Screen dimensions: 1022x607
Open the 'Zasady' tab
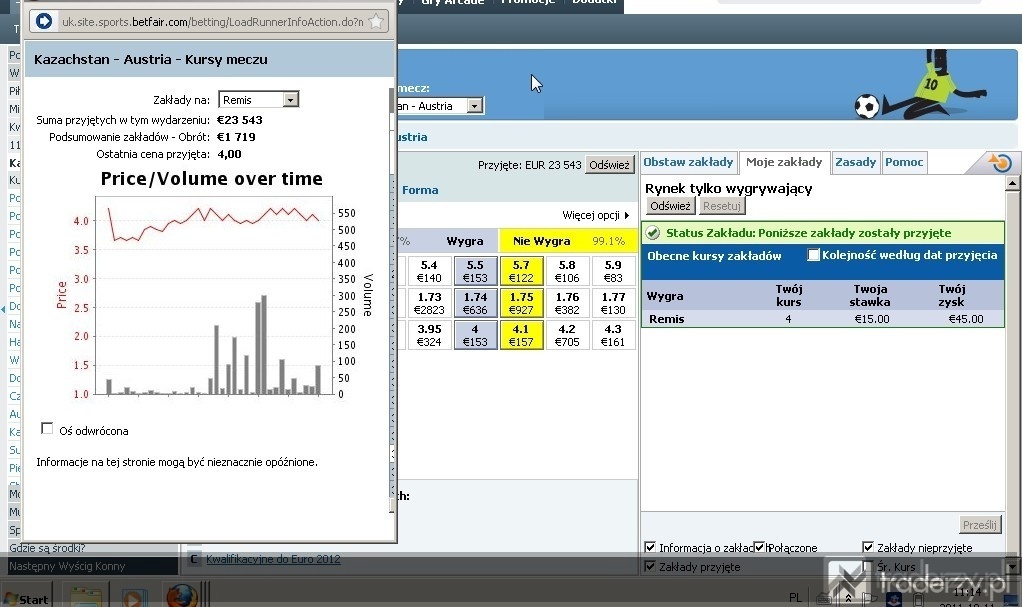[856, 162]
